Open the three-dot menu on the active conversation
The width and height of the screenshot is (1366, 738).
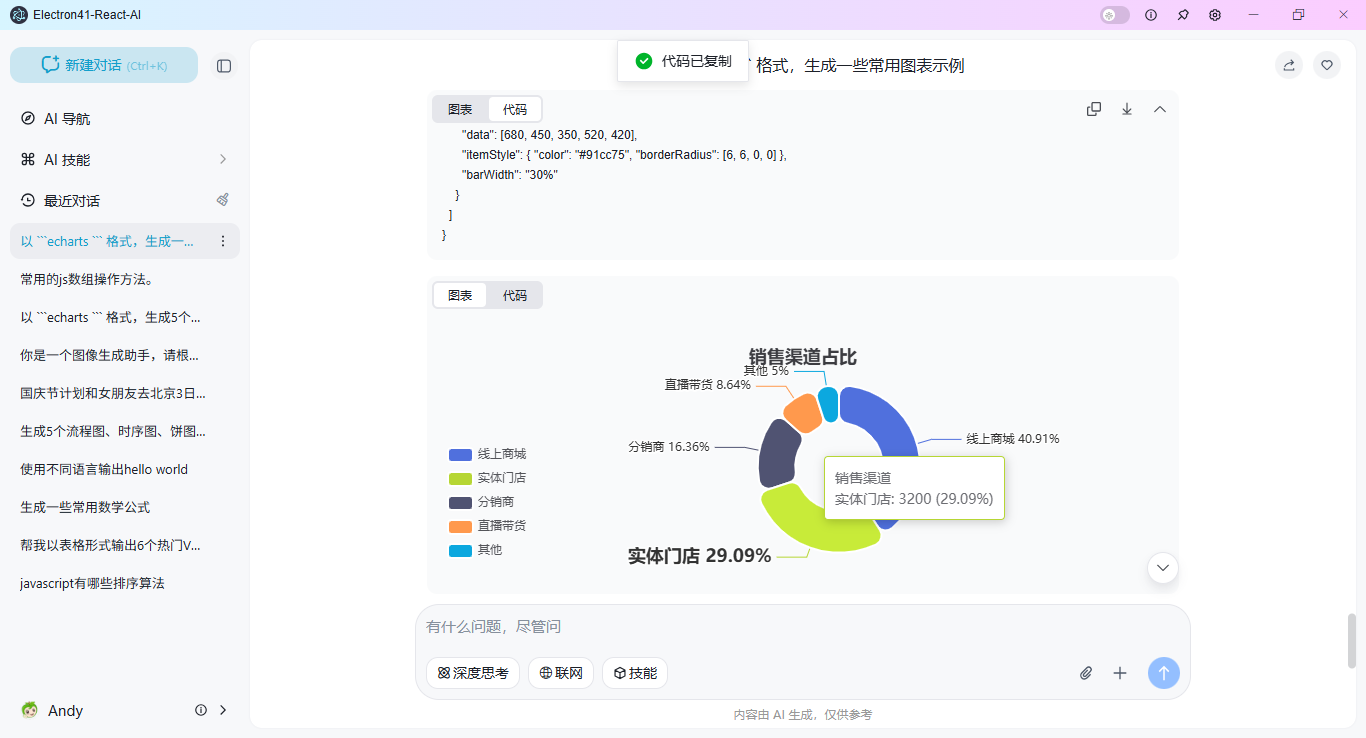(223, 241)
